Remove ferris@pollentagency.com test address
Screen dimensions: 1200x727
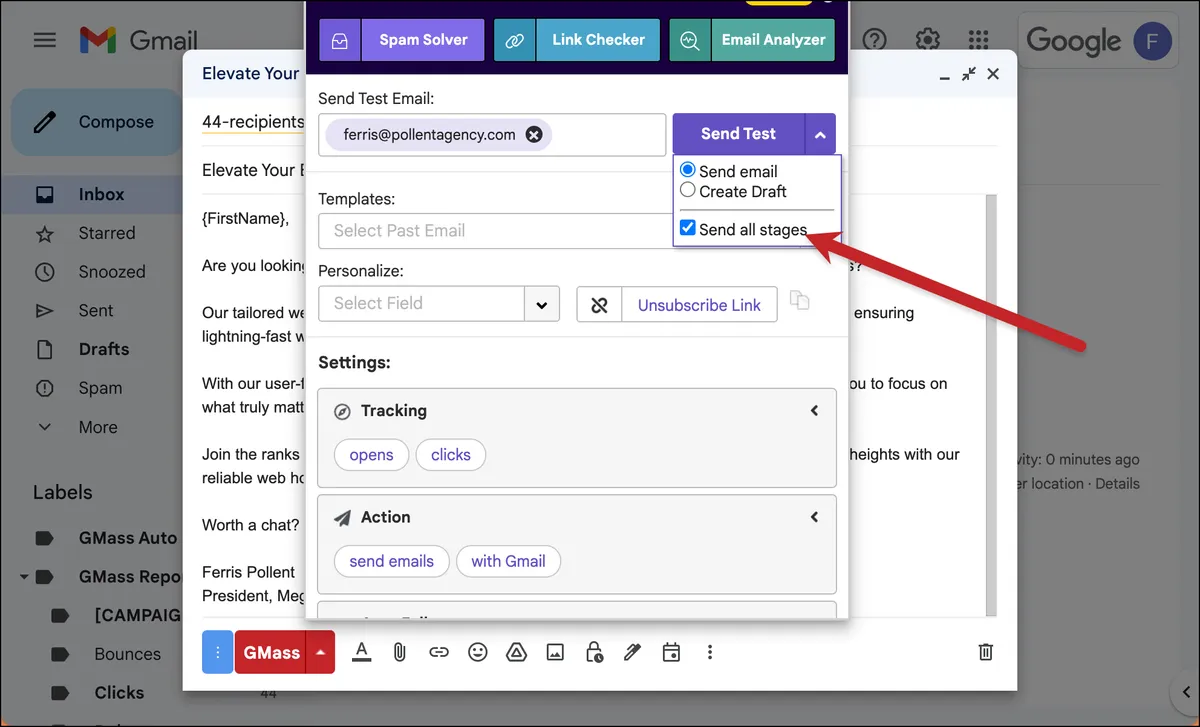[x=534, y=134]
